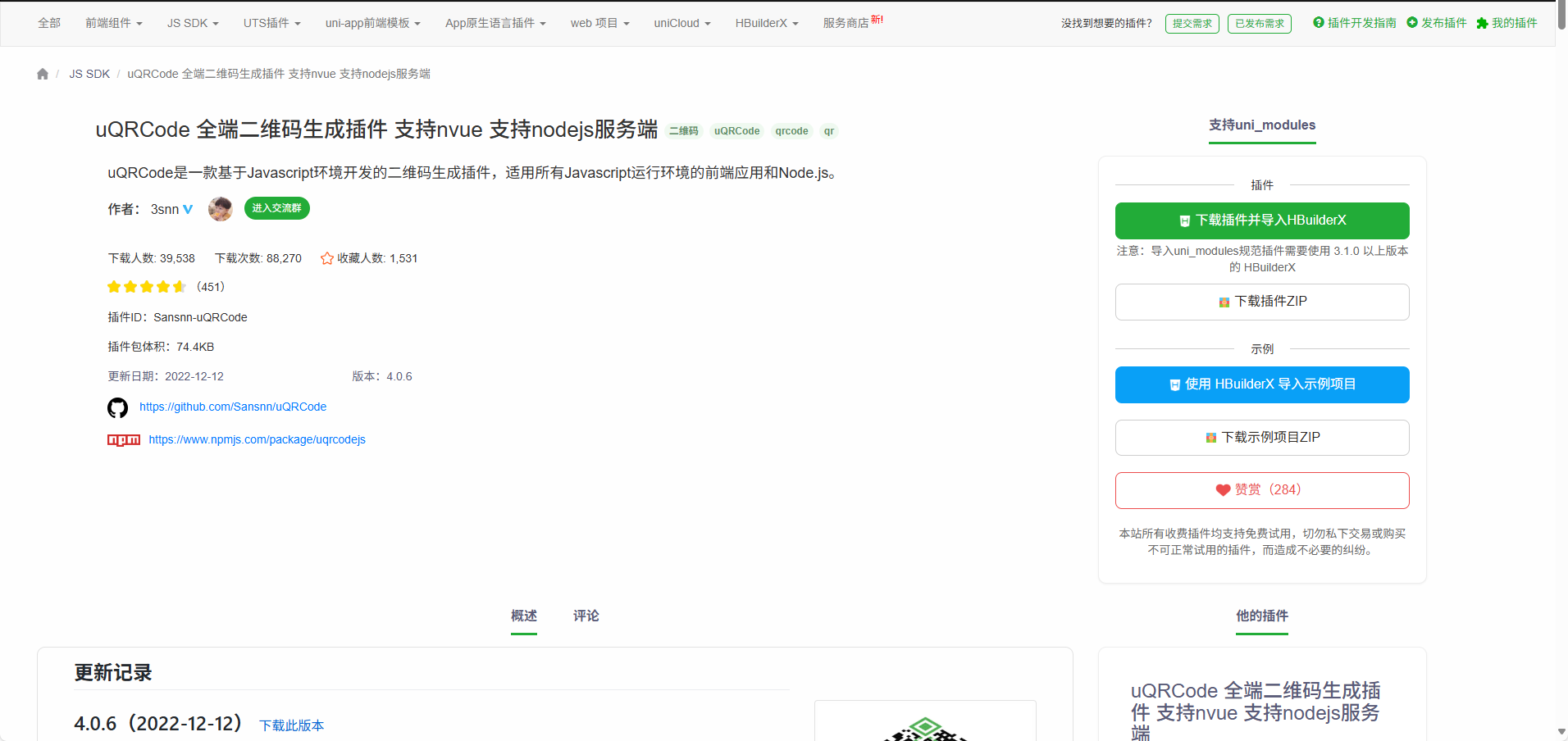Image resolution: width=1568 pixels, height=741 pixels.
Task: Click the home icon in breadcrumb navigation
Action: [x=42, y=74]
